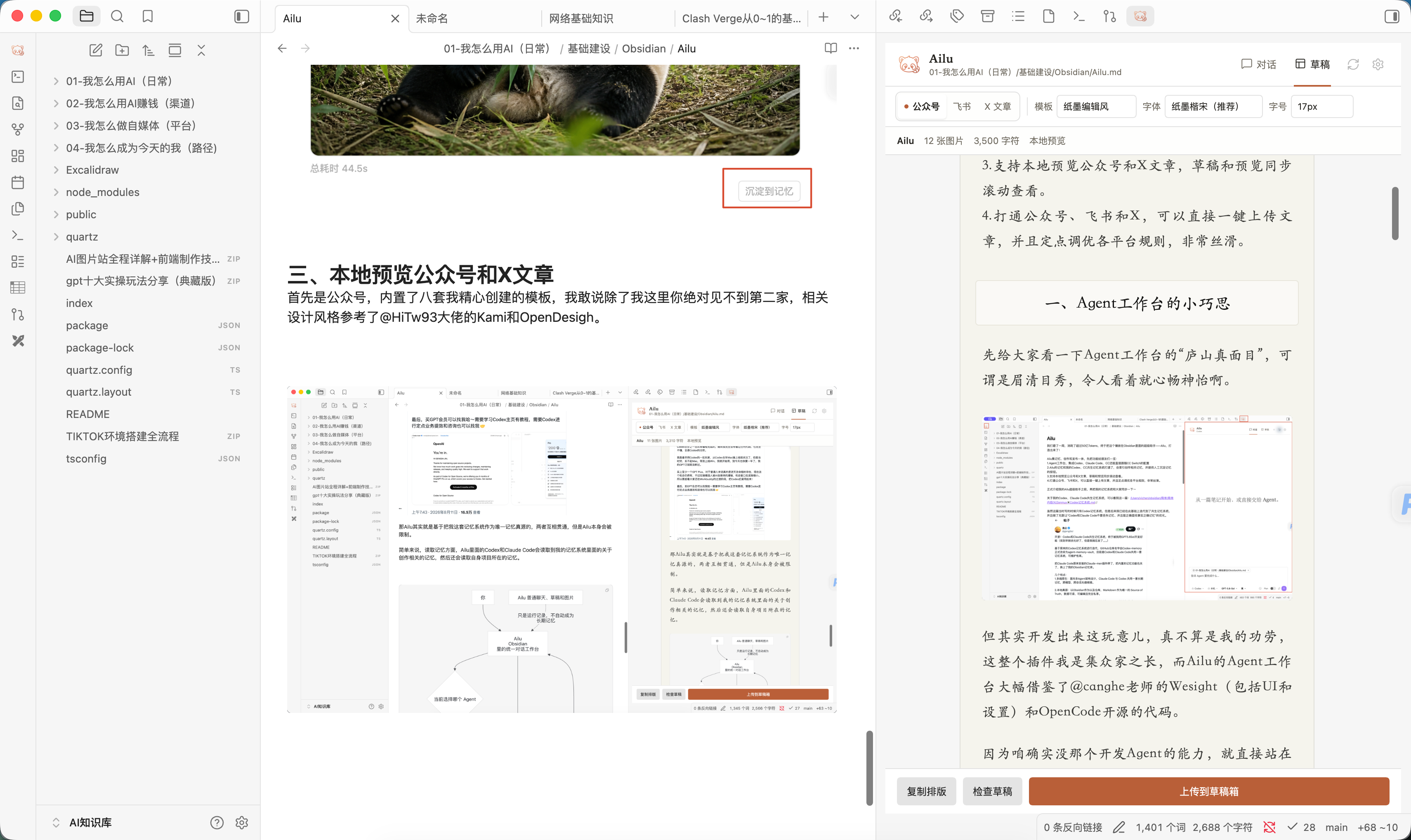Open the table grid ribbon icon

[18, 288]
